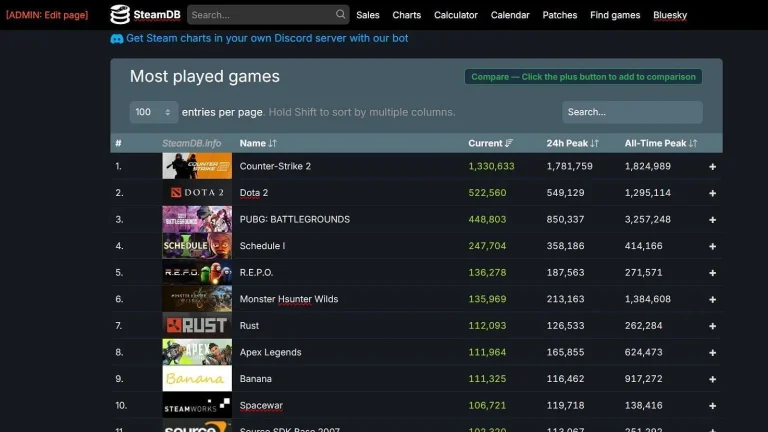The width and height of the screenshot is (768, 432).
Task: Add Counter-Strike 2 to comparison with plus
Action: (712, 167)
